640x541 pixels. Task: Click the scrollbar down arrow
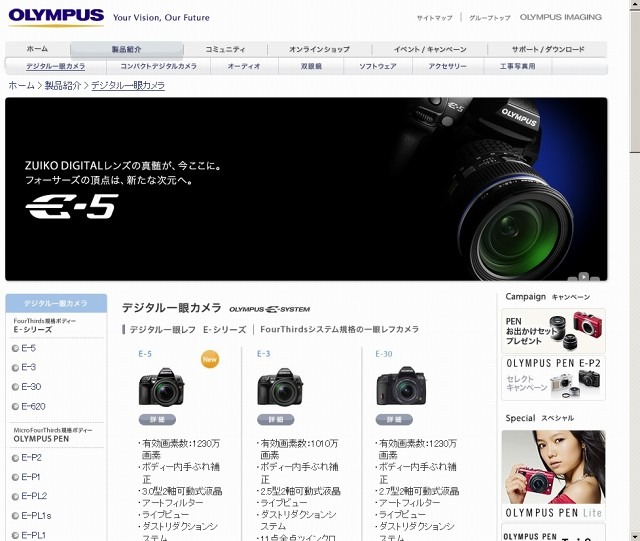coord(635,536)
